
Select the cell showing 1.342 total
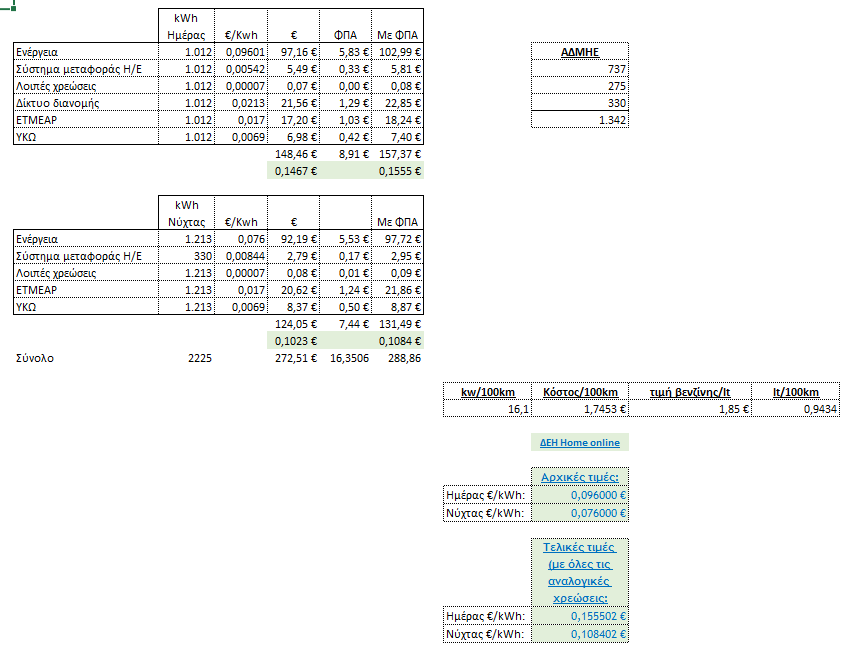(579, 120)
